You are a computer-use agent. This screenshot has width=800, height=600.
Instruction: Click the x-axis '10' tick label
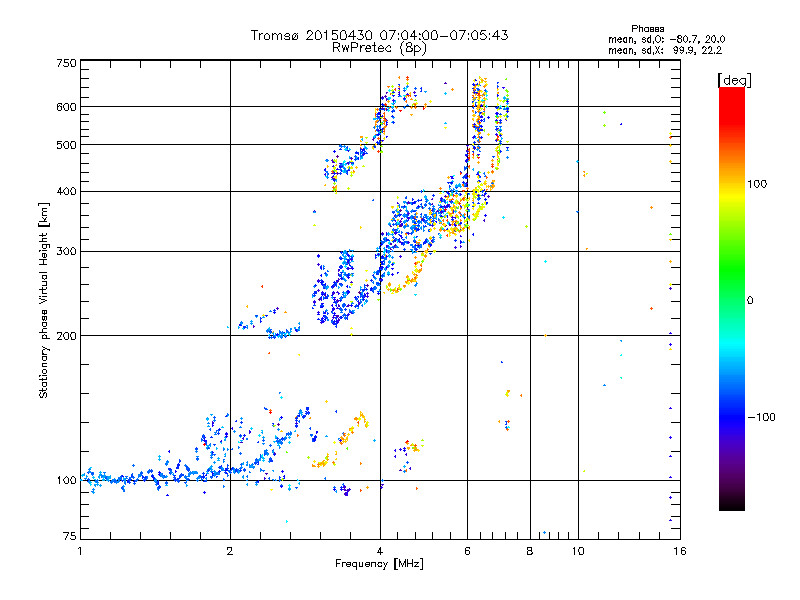[578, 551]
